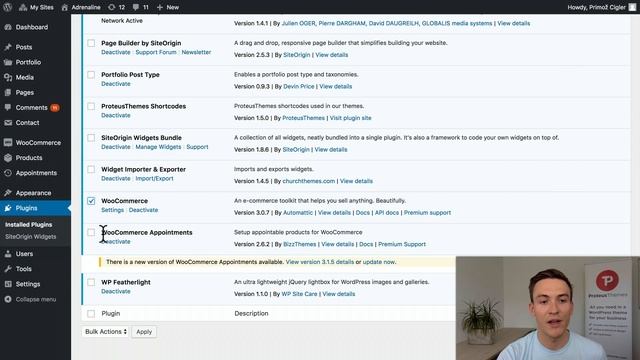Check Portfolio Post Type checkbox

point(91,75)
